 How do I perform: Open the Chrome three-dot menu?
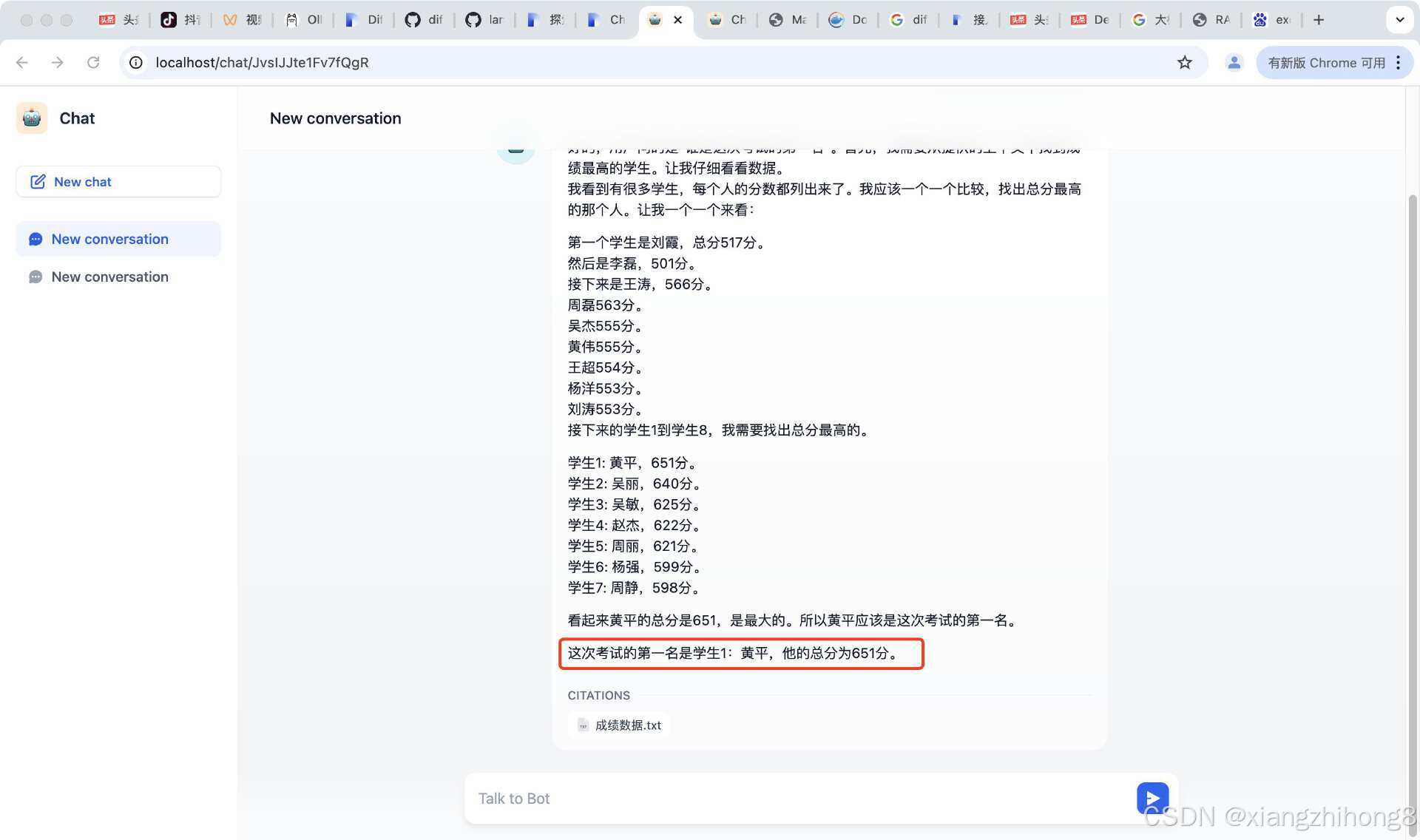tap(1399, 62)
